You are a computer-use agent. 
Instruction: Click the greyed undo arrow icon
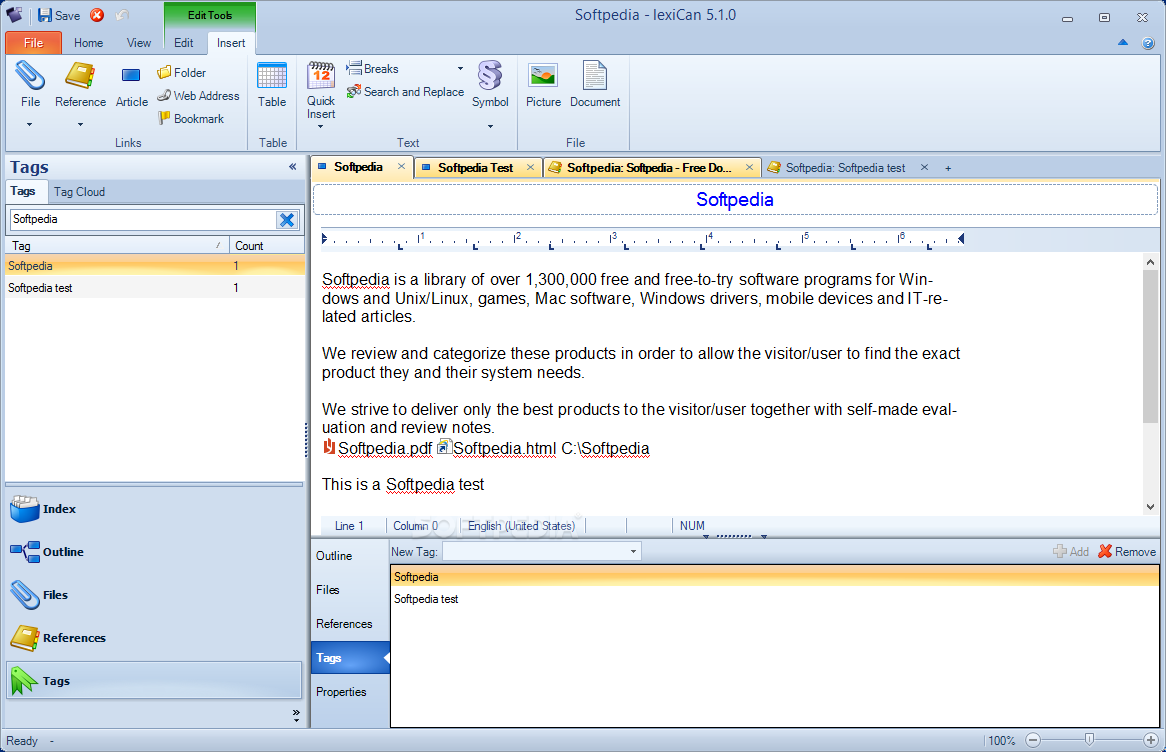[x=123, y=15]
